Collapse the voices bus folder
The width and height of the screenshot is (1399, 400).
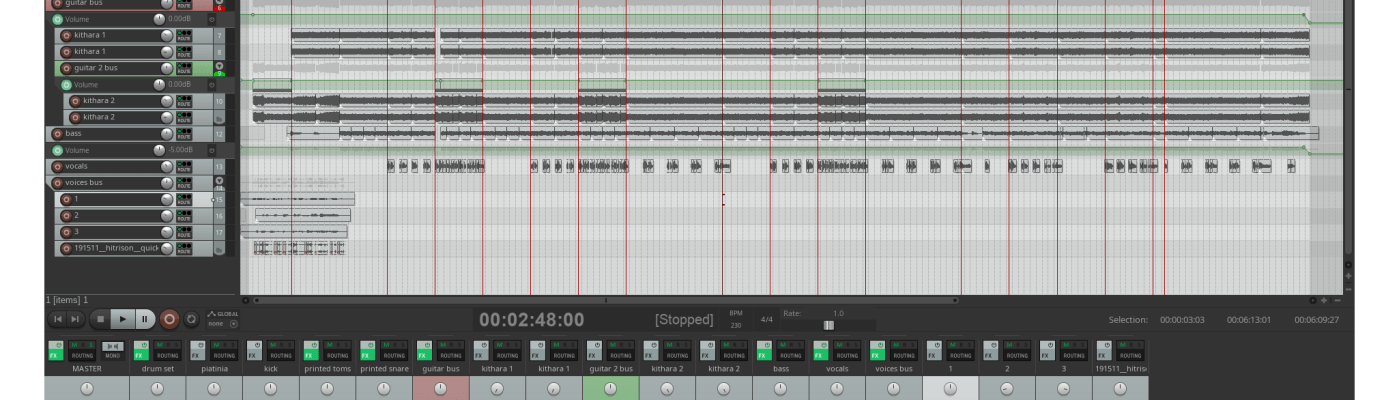(x=220, y=181)
